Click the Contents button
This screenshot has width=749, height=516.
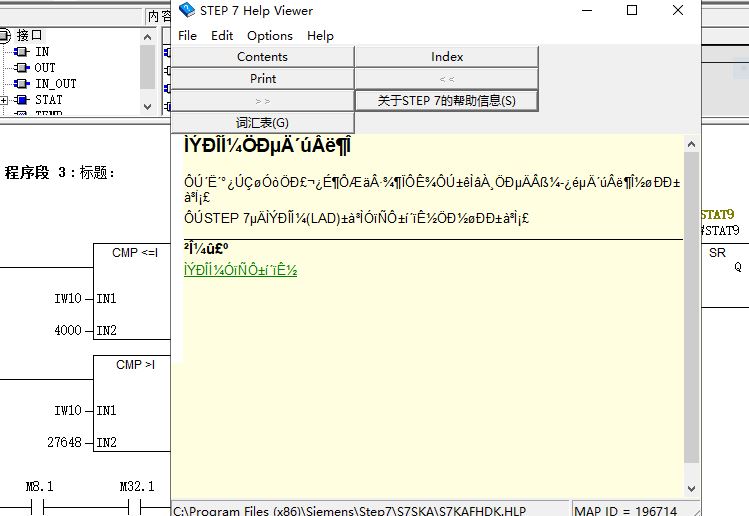262,57
